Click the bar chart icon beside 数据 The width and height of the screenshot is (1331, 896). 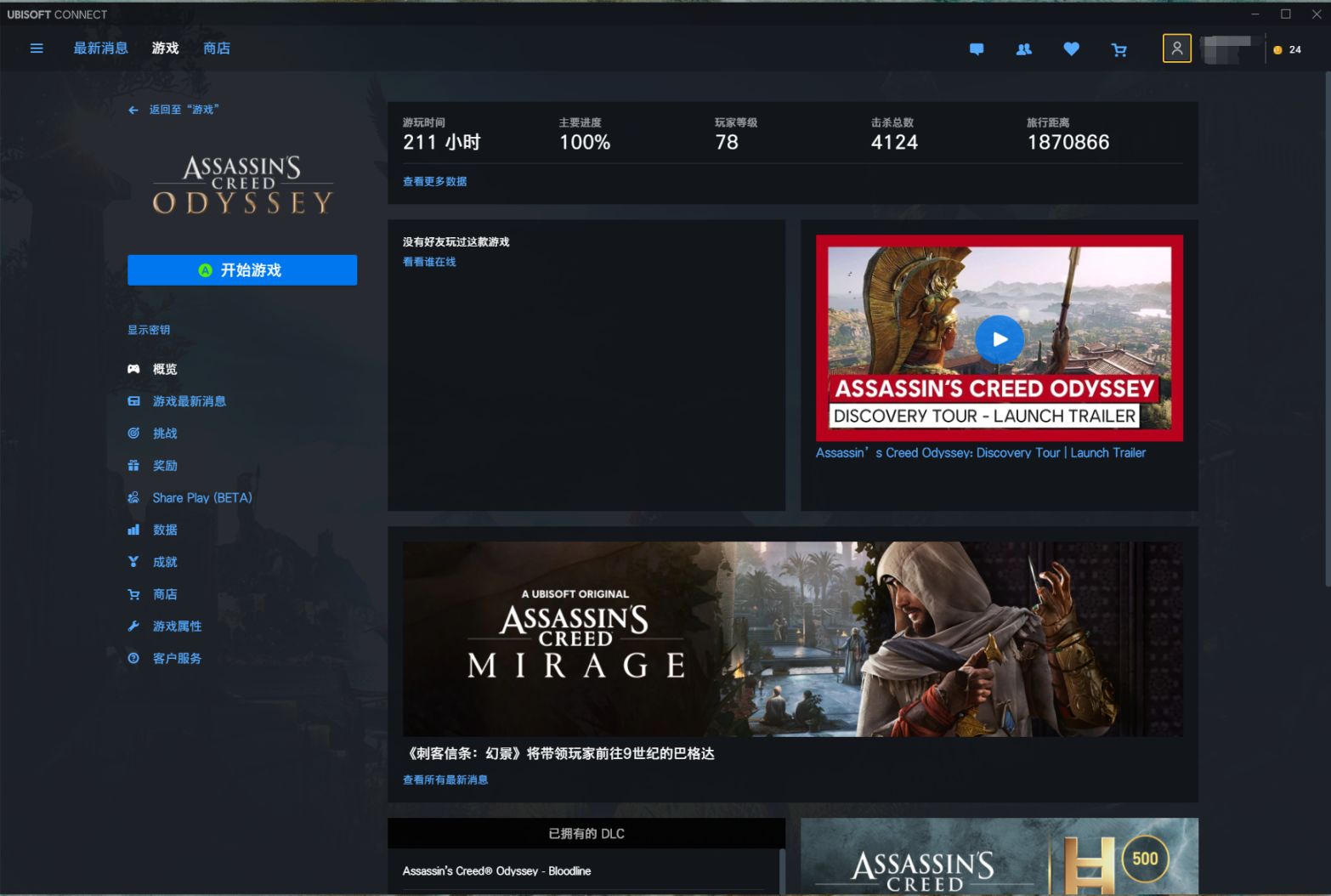coord(133,530)
